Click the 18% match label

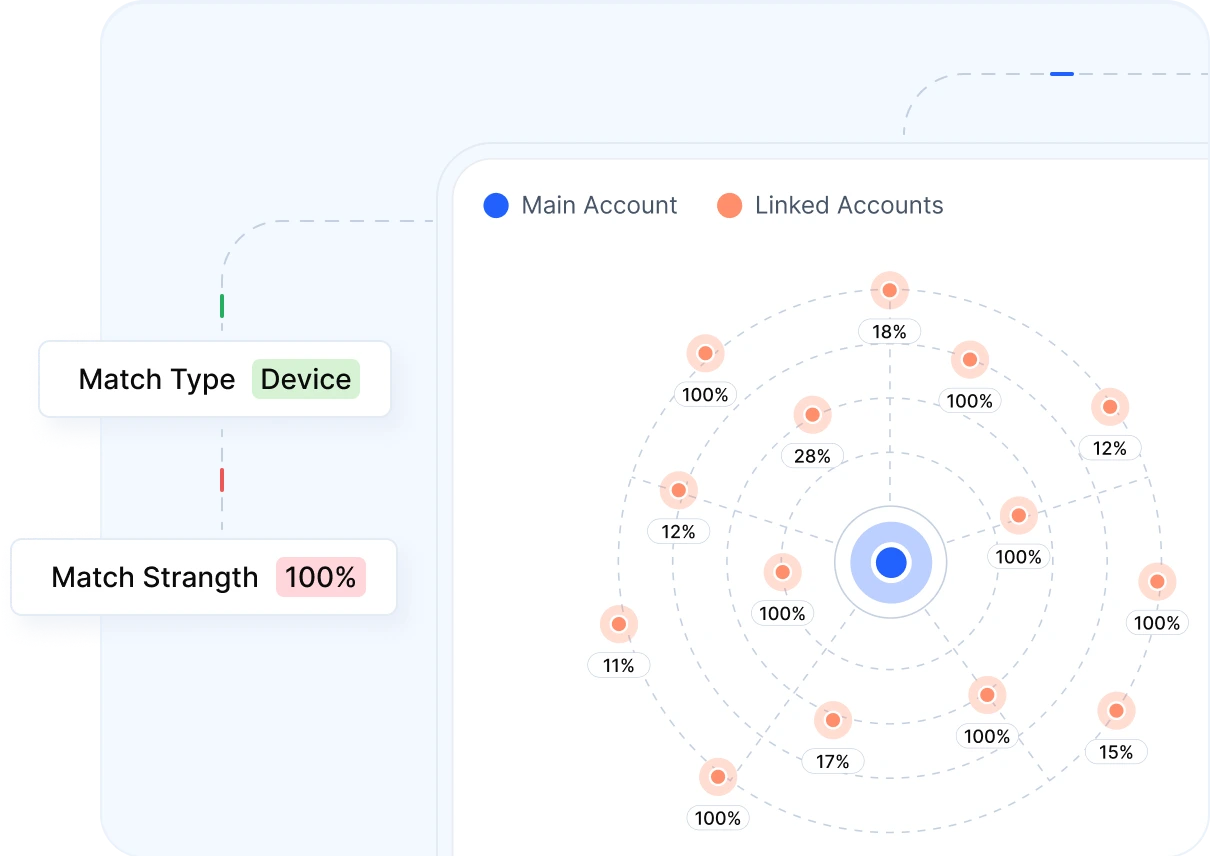[x=889, y=332]
